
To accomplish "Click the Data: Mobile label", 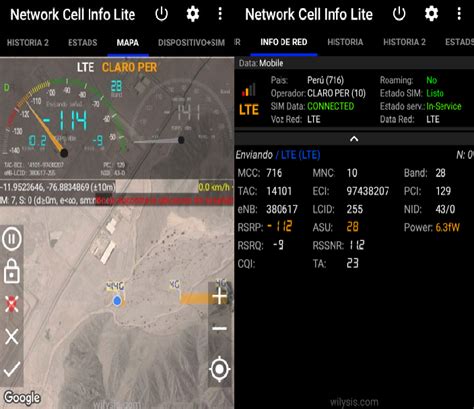I will point(261,63).
